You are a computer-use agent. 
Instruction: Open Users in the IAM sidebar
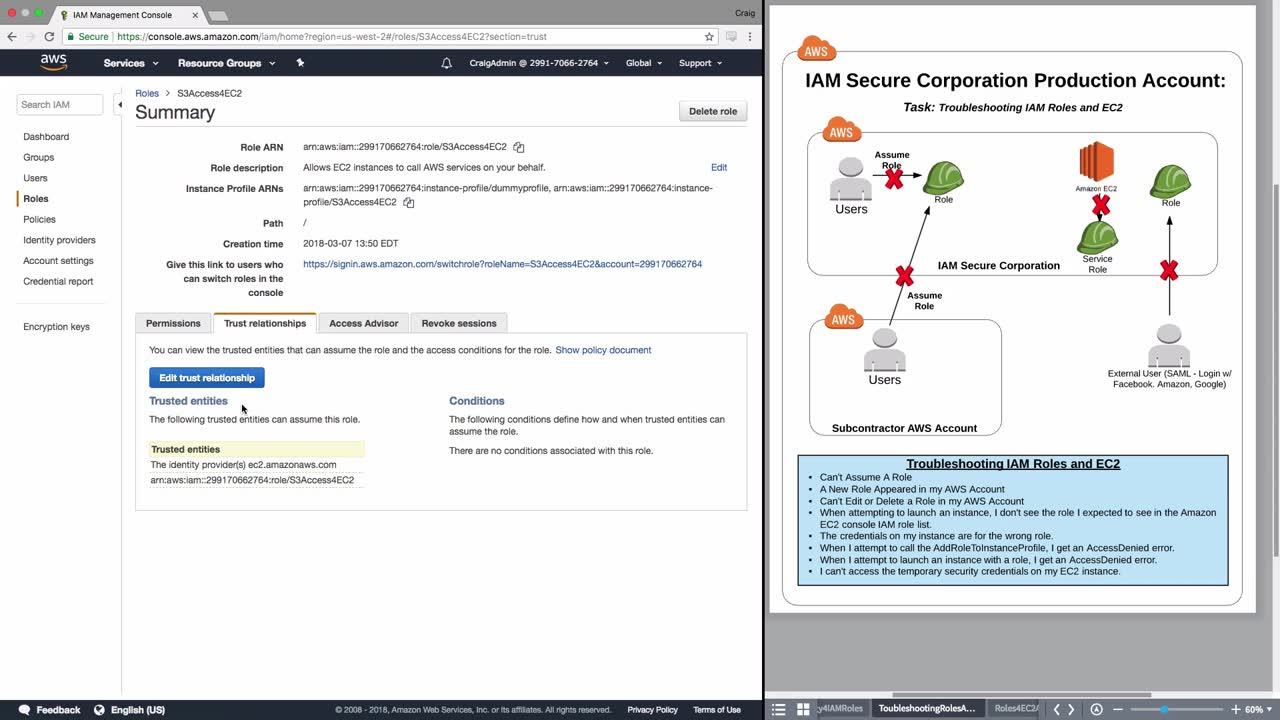pos(35,178)
